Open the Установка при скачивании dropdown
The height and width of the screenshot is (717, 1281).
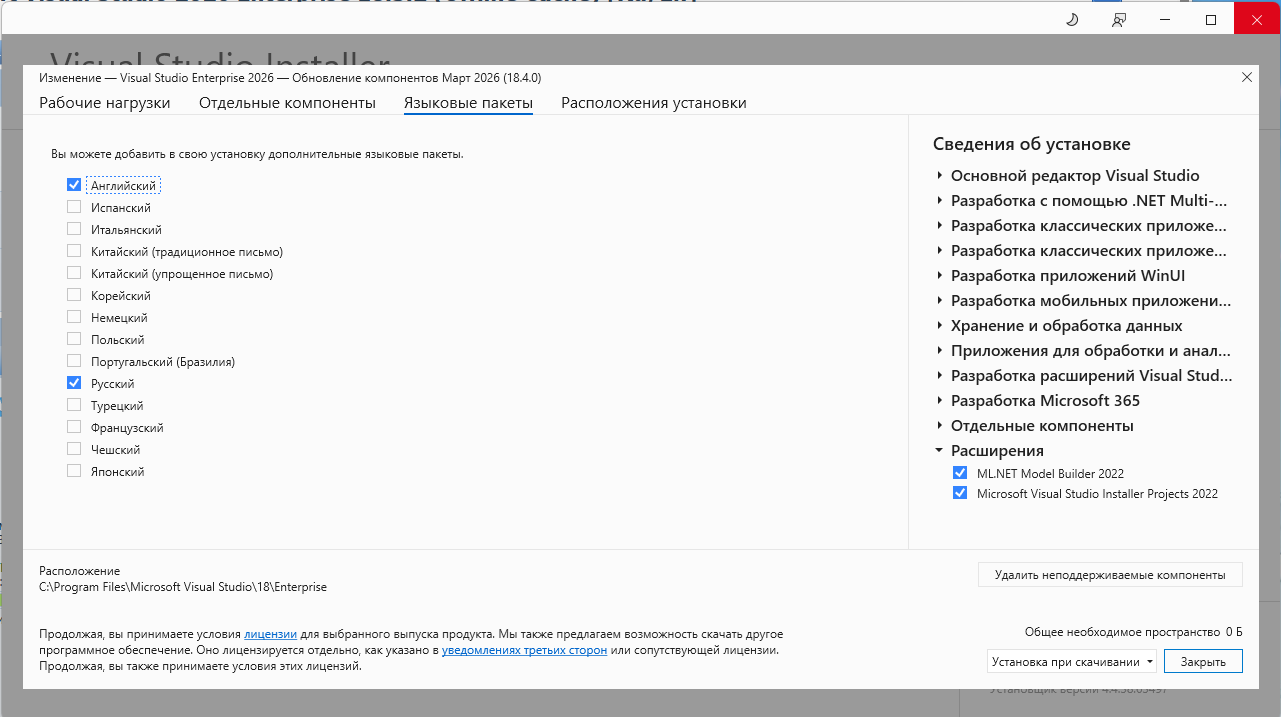1072,661
